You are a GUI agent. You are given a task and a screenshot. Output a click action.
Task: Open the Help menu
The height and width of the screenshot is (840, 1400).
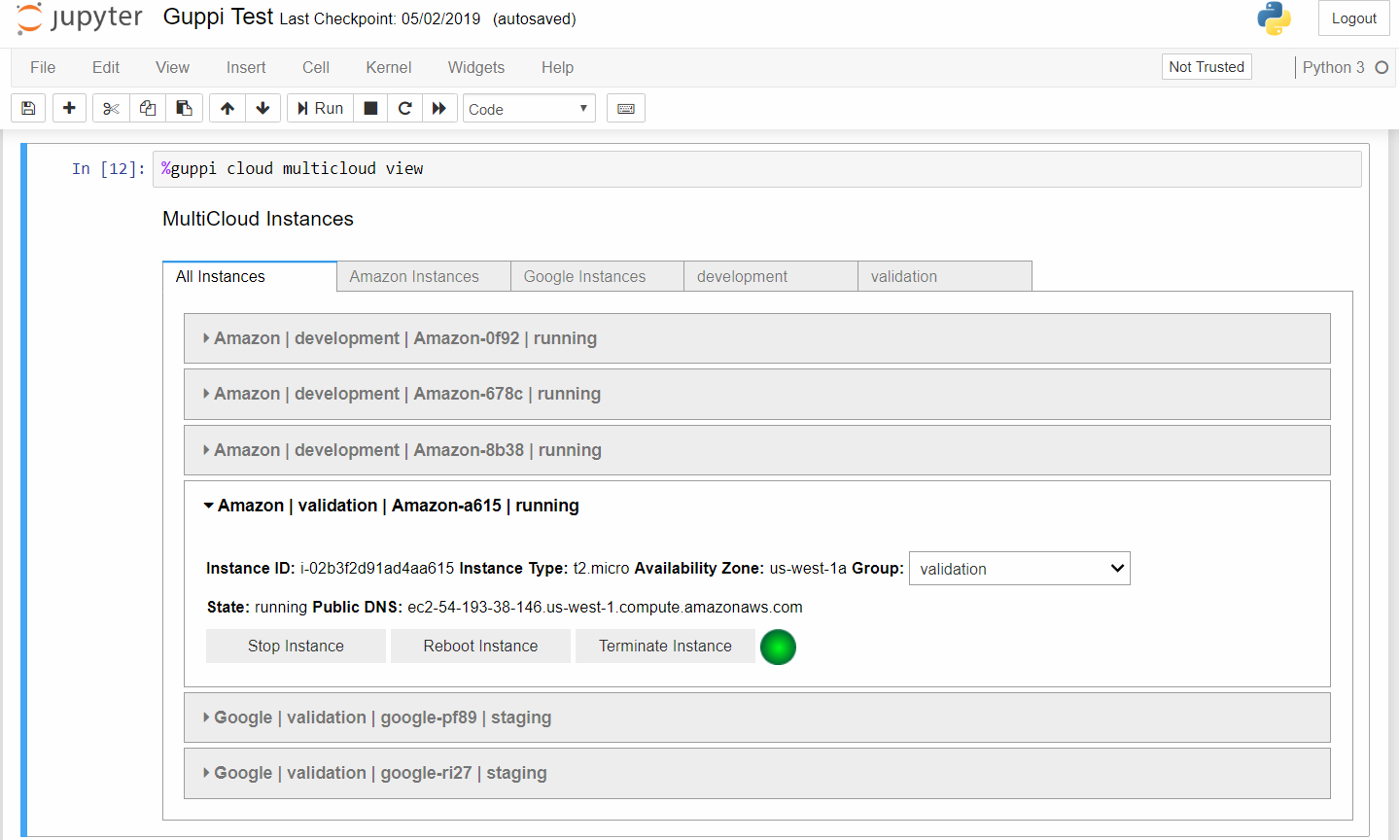click(557, 67)
